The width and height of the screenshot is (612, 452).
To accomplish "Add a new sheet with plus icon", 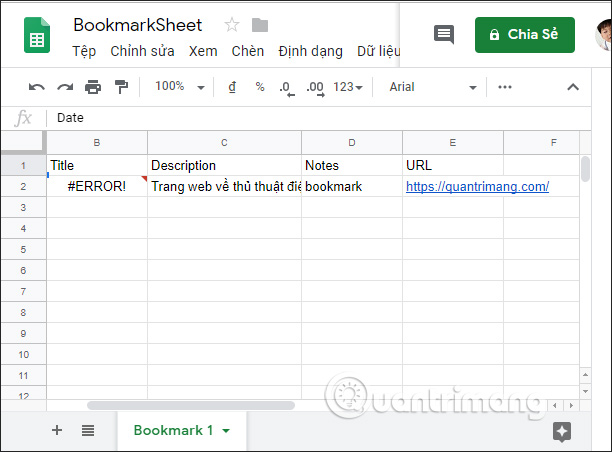I will 57,430.
